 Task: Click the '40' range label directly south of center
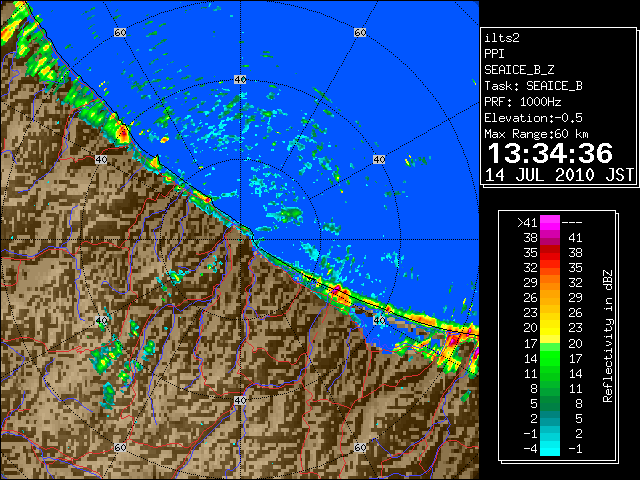(x=240, y=400)
